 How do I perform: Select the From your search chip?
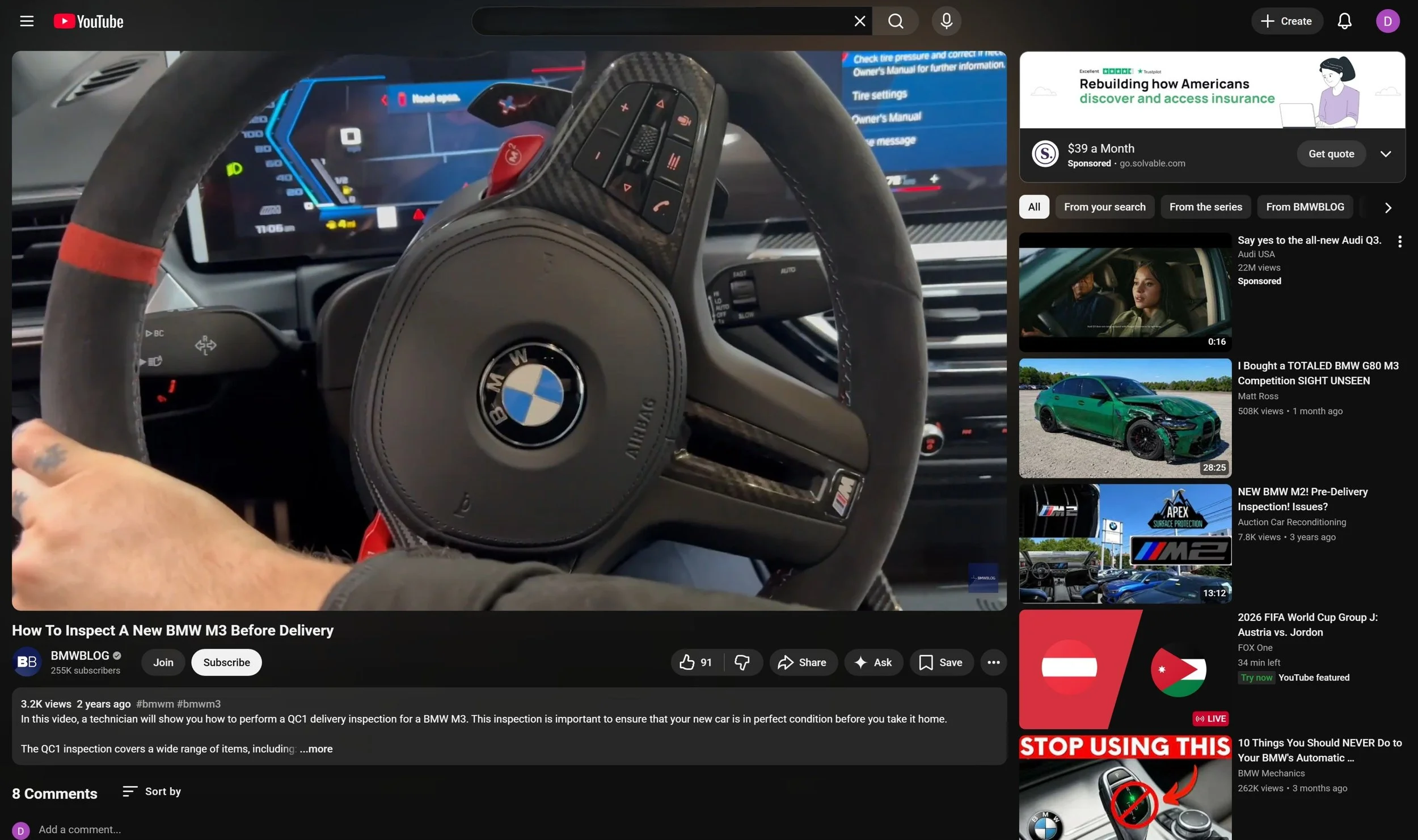pos(1104,207)
